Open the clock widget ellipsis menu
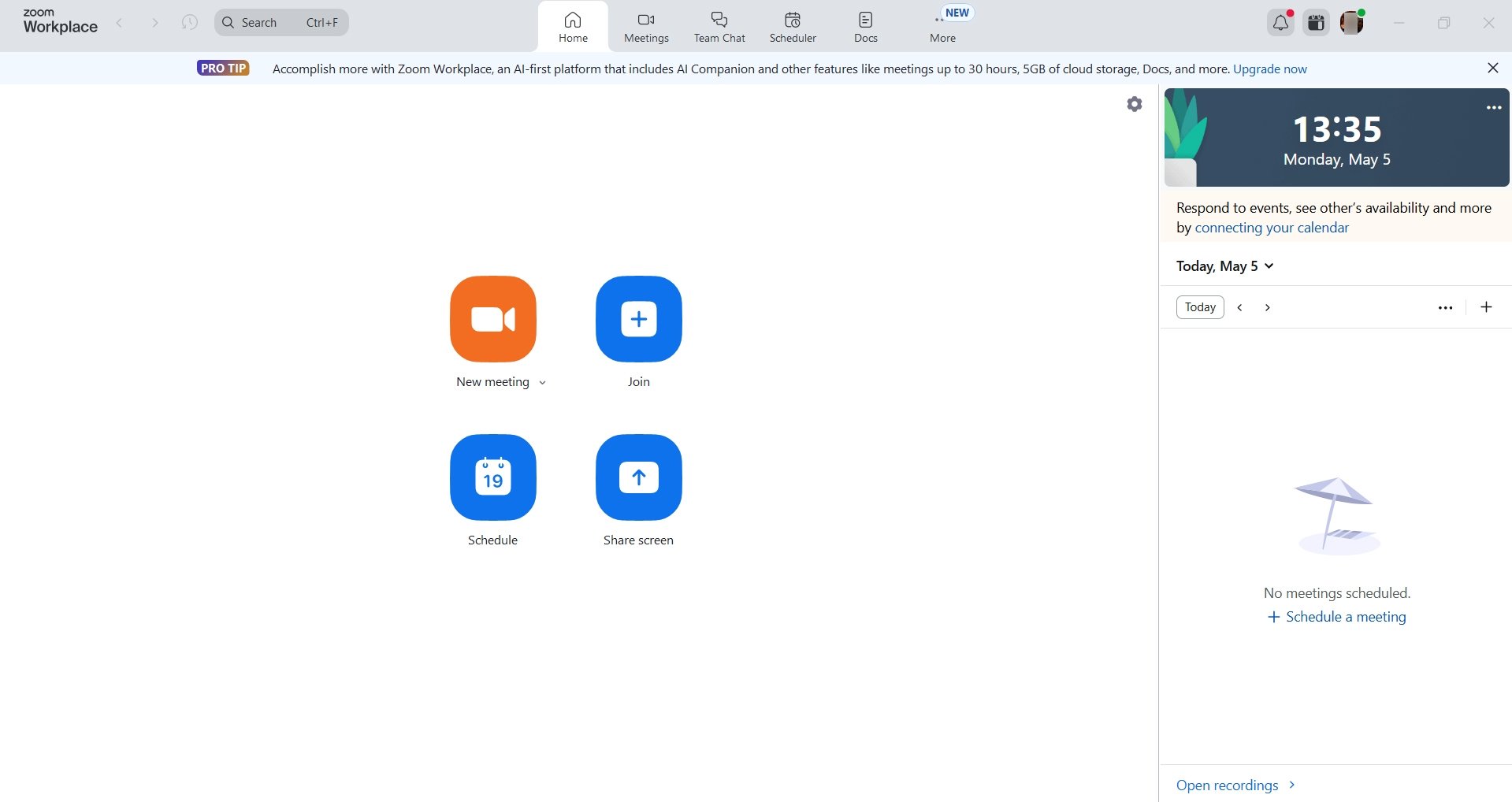Image resolution: width=1512 pixels, height=802 pixels. coord(1493,107)
